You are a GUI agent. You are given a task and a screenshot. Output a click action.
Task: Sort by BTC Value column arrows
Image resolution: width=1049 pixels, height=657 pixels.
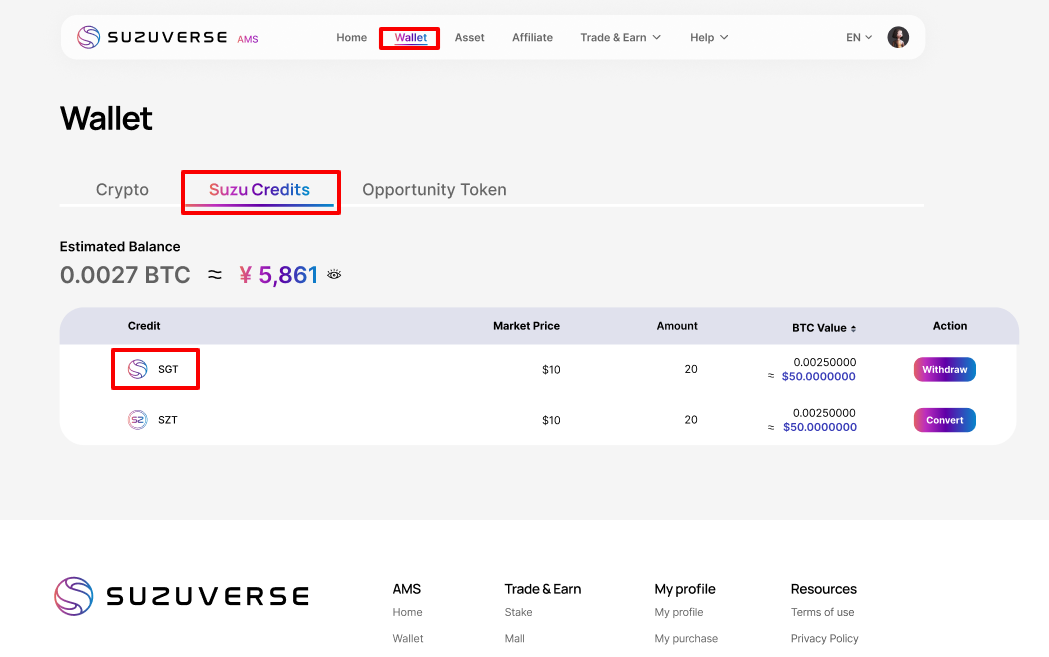pos(853,328)
